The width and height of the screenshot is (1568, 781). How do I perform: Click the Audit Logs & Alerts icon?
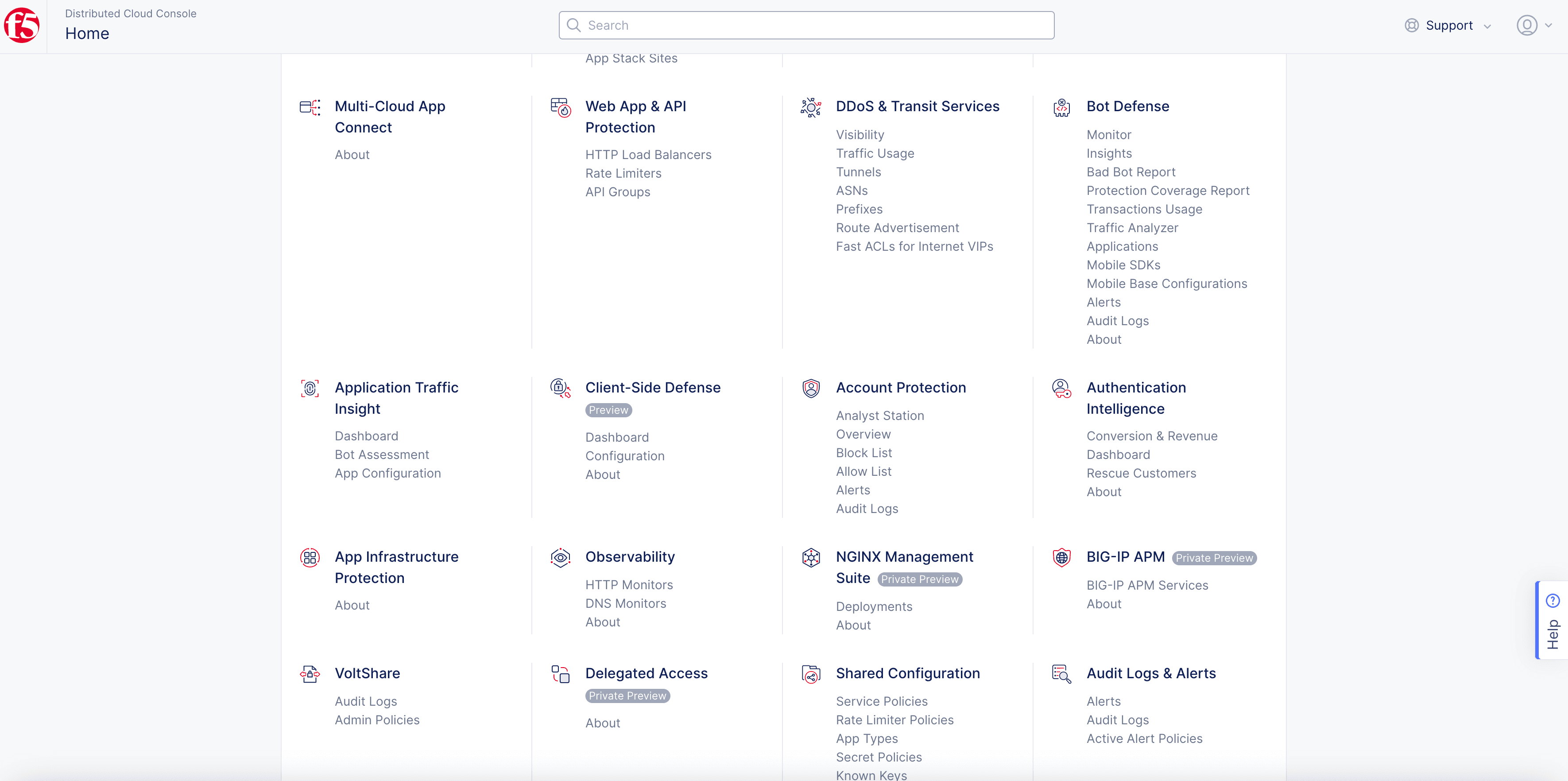1061,674
